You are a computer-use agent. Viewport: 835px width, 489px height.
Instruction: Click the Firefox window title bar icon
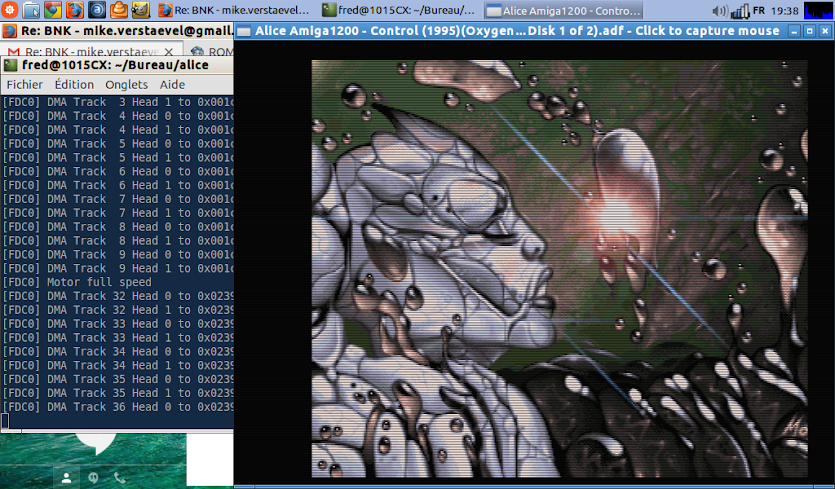(x=10, y=31)
